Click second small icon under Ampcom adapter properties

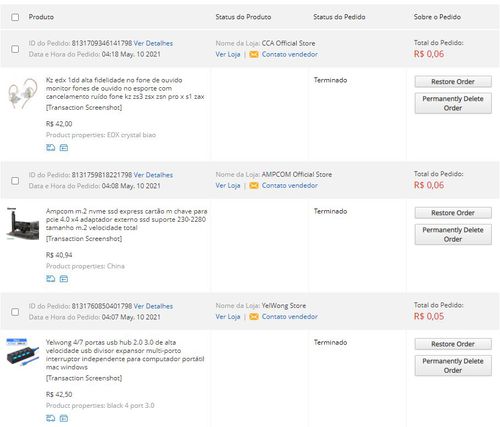click(x=64, y=279)
